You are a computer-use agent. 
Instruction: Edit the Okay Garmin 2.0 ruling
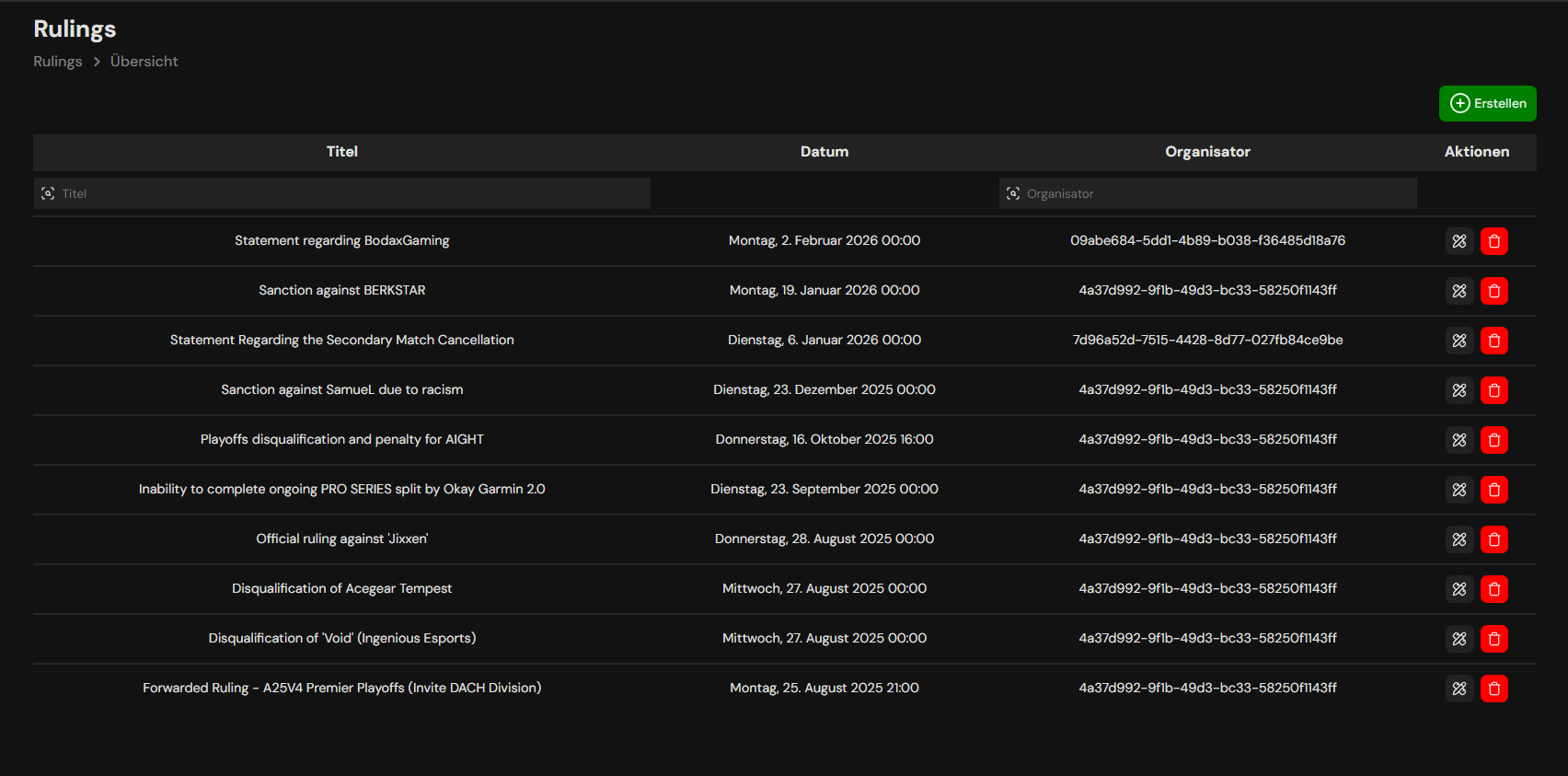[1459, 490]
